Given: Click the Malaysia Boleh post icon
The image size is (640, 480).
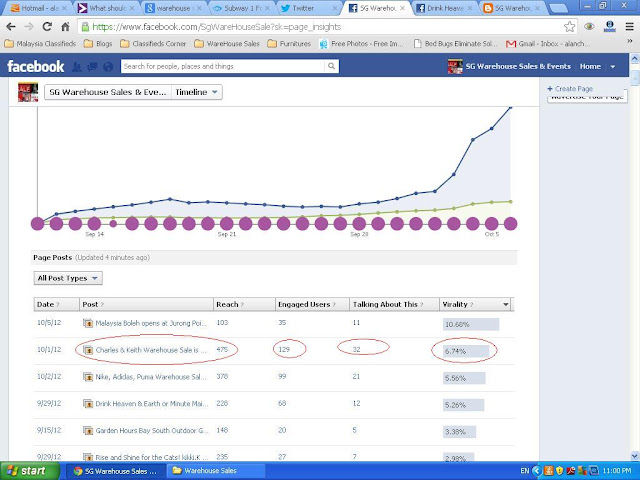Looking at the screenshot, I should [88, 323].
